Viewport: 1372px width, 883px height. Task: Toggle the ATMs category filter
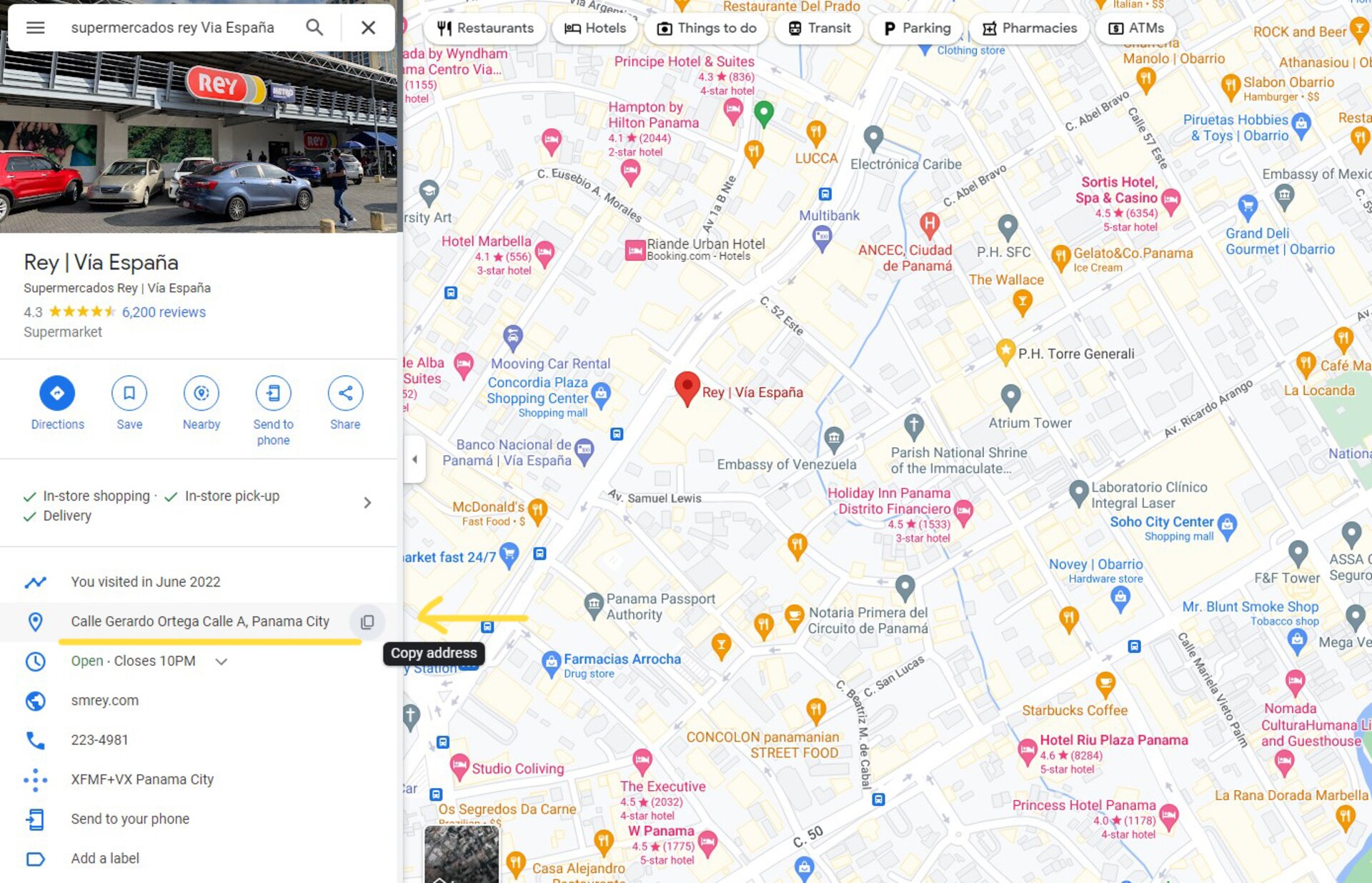click(x=1136, y=29)
